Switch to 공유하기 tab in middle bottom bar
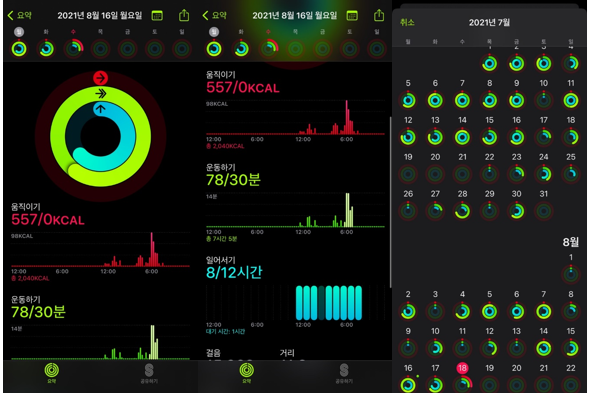Image resolution: width=599 pixels, height=393 pixels. click(x=344, y=373)
